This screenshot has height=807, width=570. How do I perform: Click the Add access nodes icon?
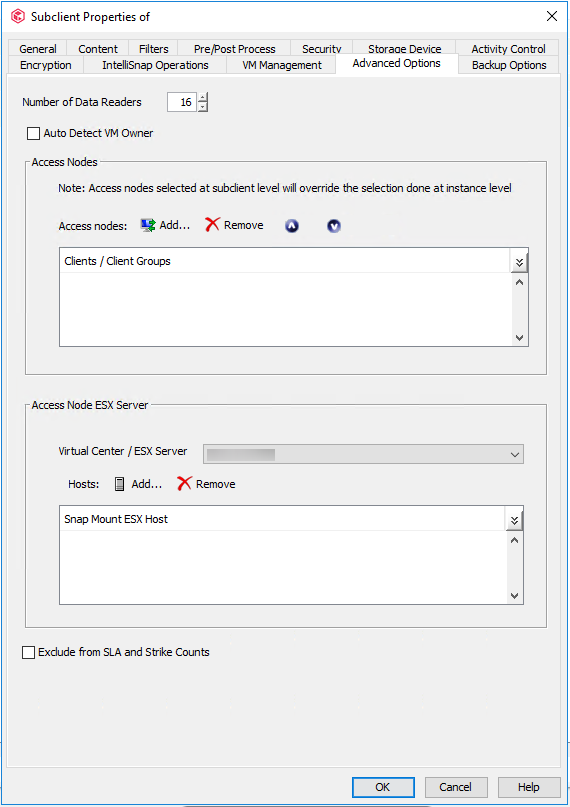pos(148,225)
